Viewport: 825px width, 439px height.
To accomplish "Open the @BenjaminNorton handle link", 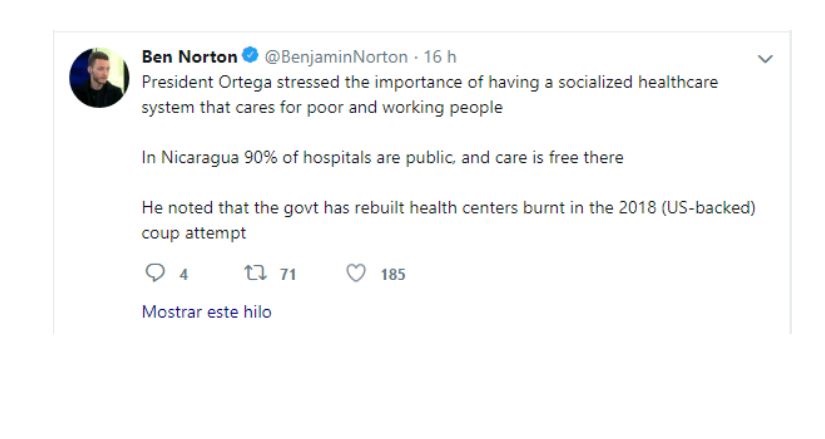I will (336, 57).
